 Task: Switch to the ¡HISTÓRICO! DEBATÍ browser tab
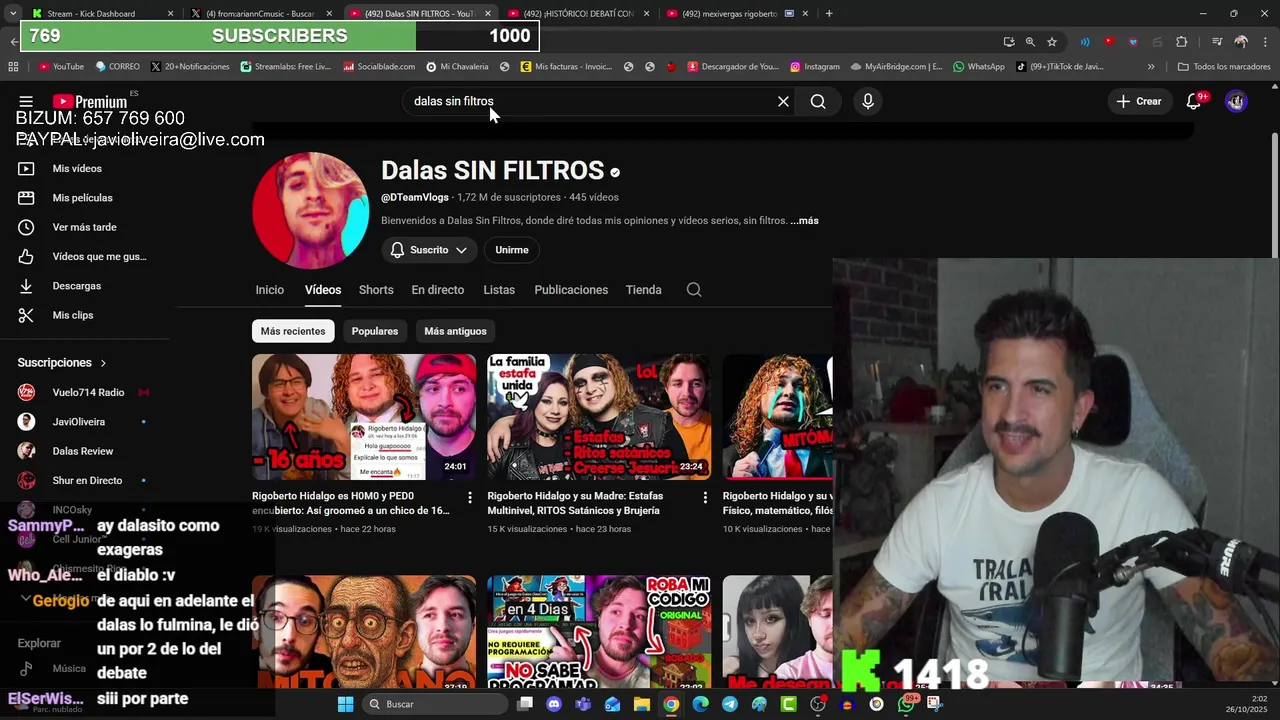(581, 14)
